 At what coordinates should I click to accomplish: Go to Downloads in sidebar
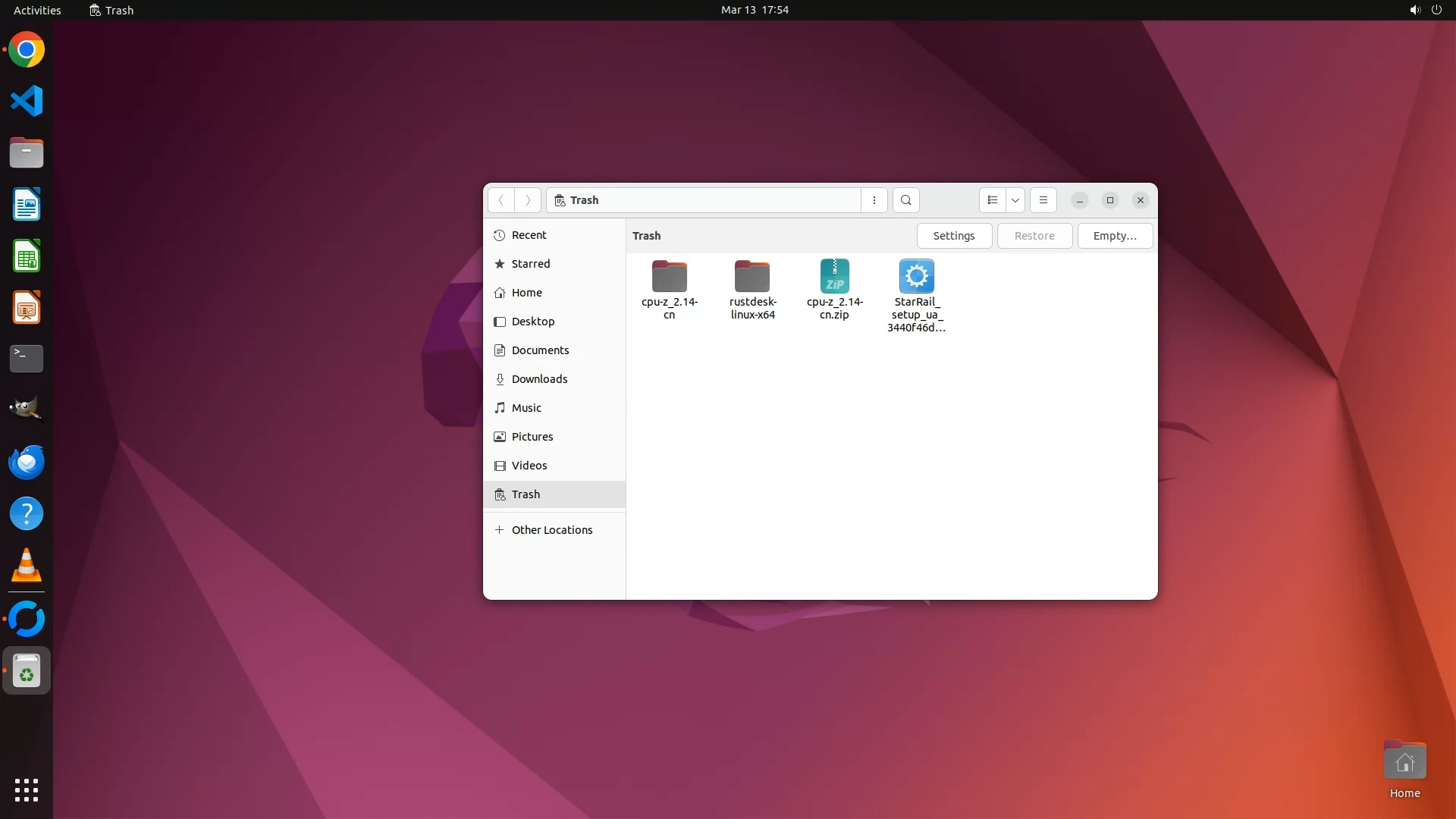pos(539,379)
